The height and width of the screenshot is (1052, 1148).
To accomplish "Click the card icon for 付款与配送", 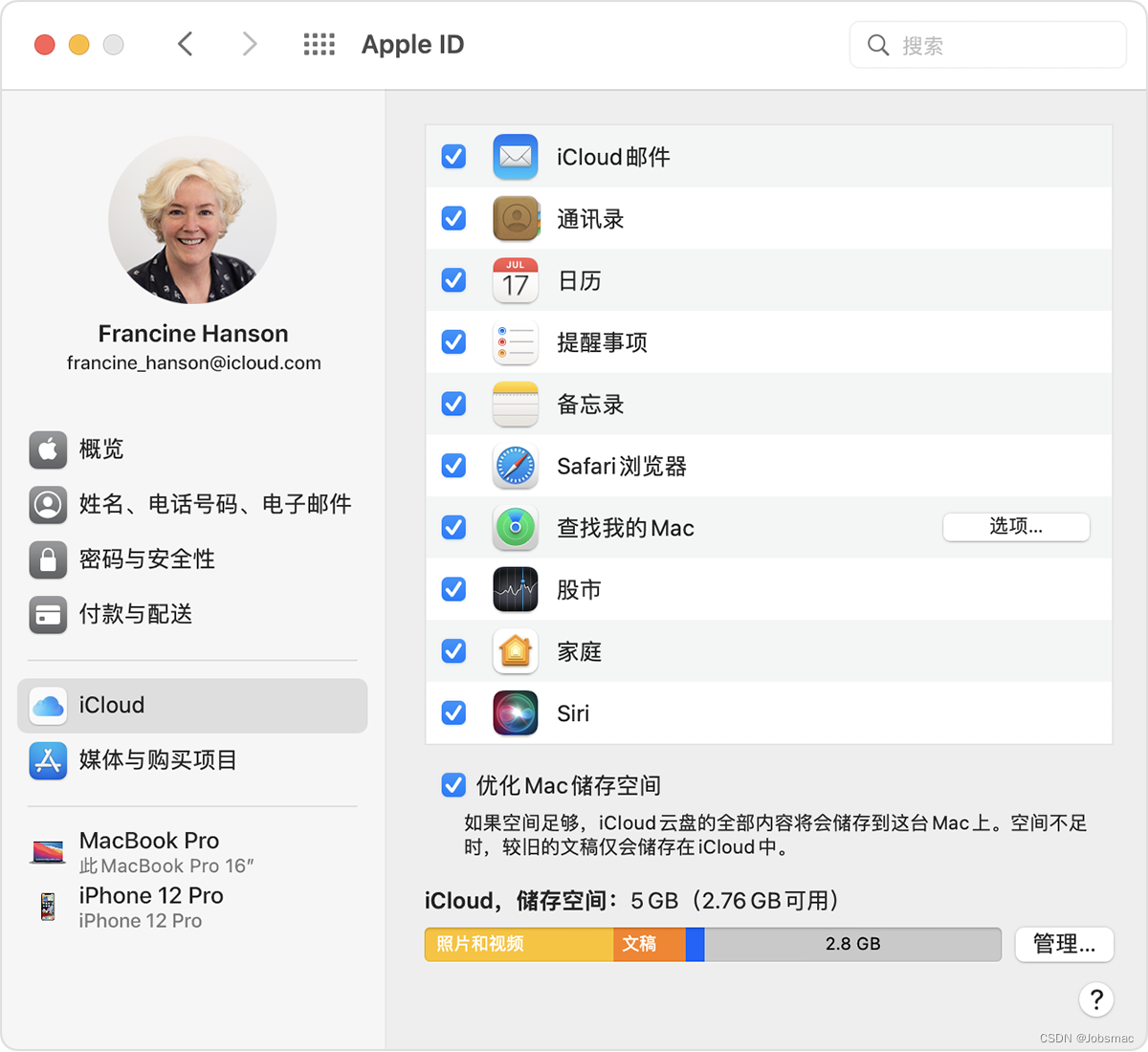I will click(48, 614).
